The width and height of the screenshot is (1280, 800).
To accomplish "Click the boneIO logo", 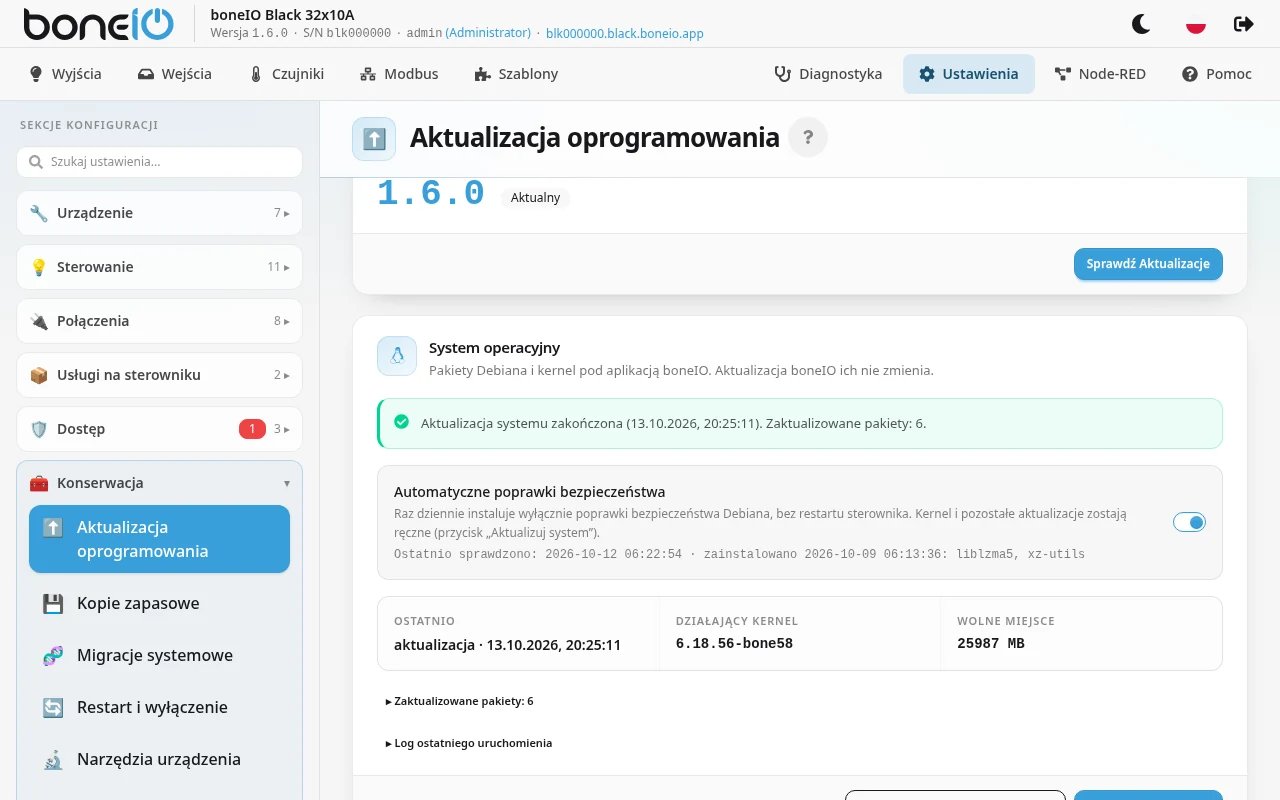I will (98, 24).
